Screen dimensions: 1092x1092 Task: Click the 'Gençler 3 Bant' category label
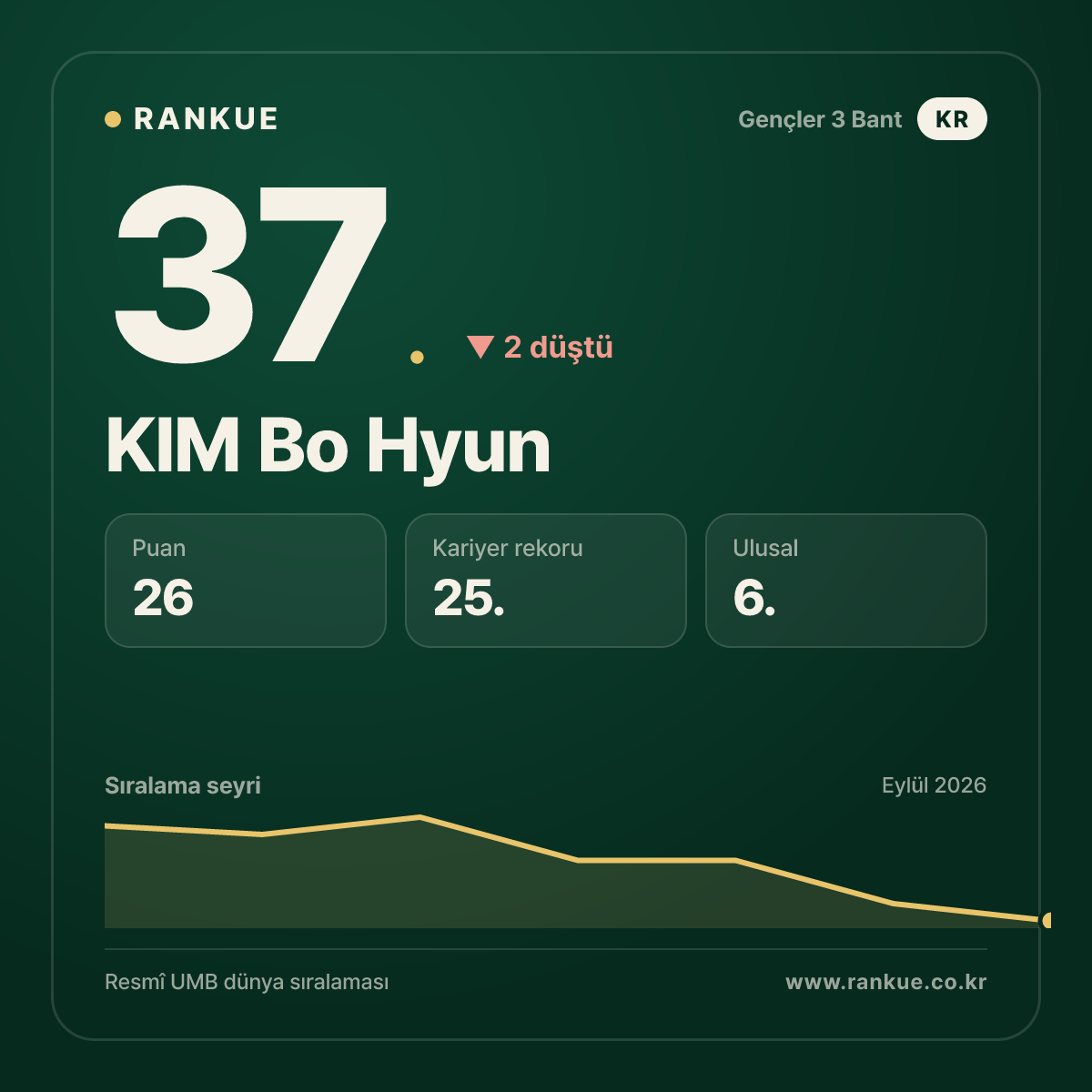click(x=820, y=119)
